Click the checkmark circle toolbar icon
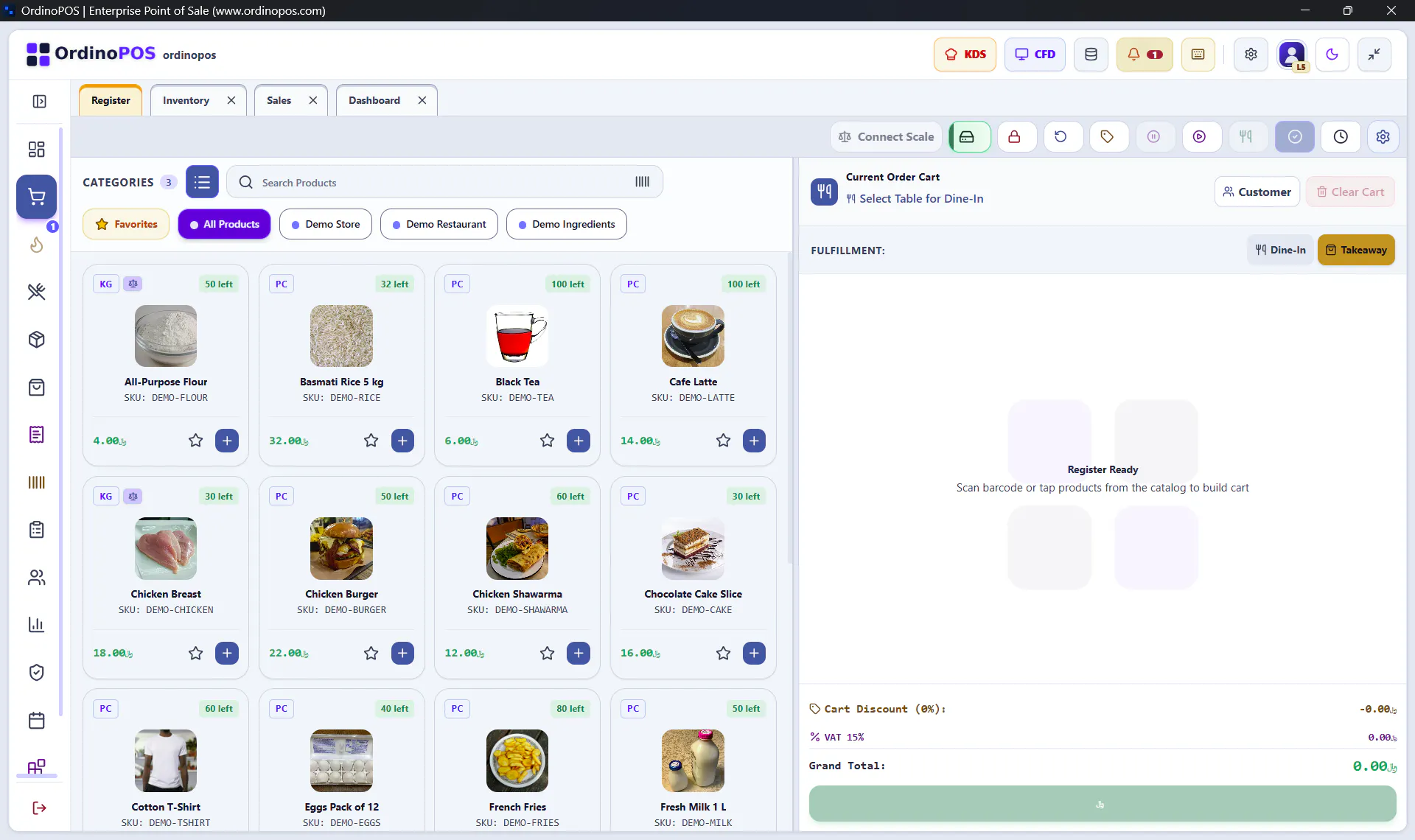 [x=1295, y=137]
